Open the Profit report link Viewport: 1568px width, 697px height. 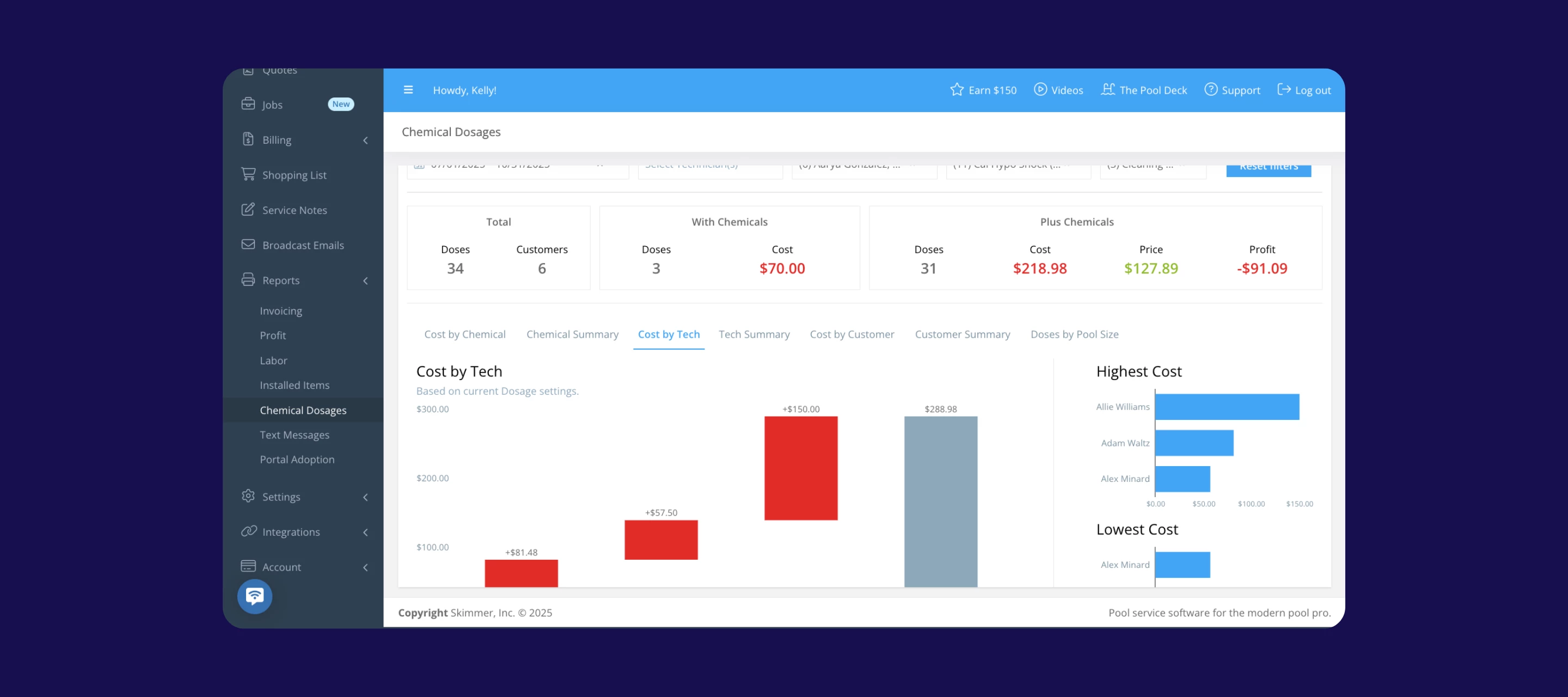click(x=273, y=335)
